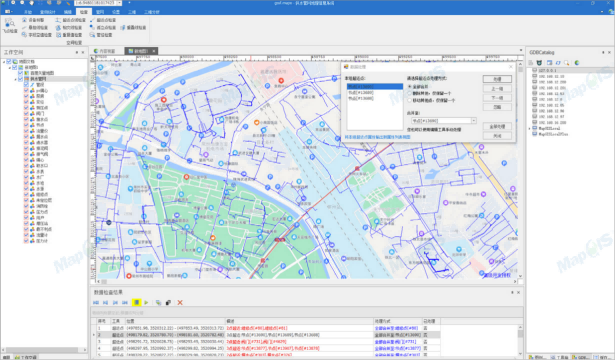Click the 飞点检查 large ribbon icon
Viewport: 615px width, 360px height.
[x=9, y=24]
